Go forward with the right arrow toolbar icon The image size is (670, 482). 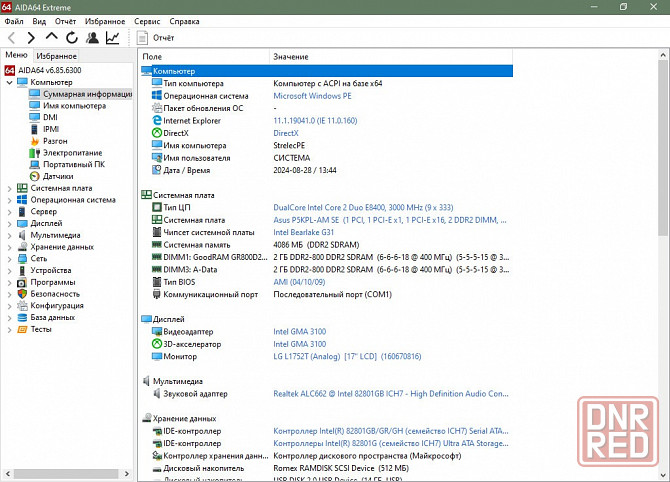[31, 38]
